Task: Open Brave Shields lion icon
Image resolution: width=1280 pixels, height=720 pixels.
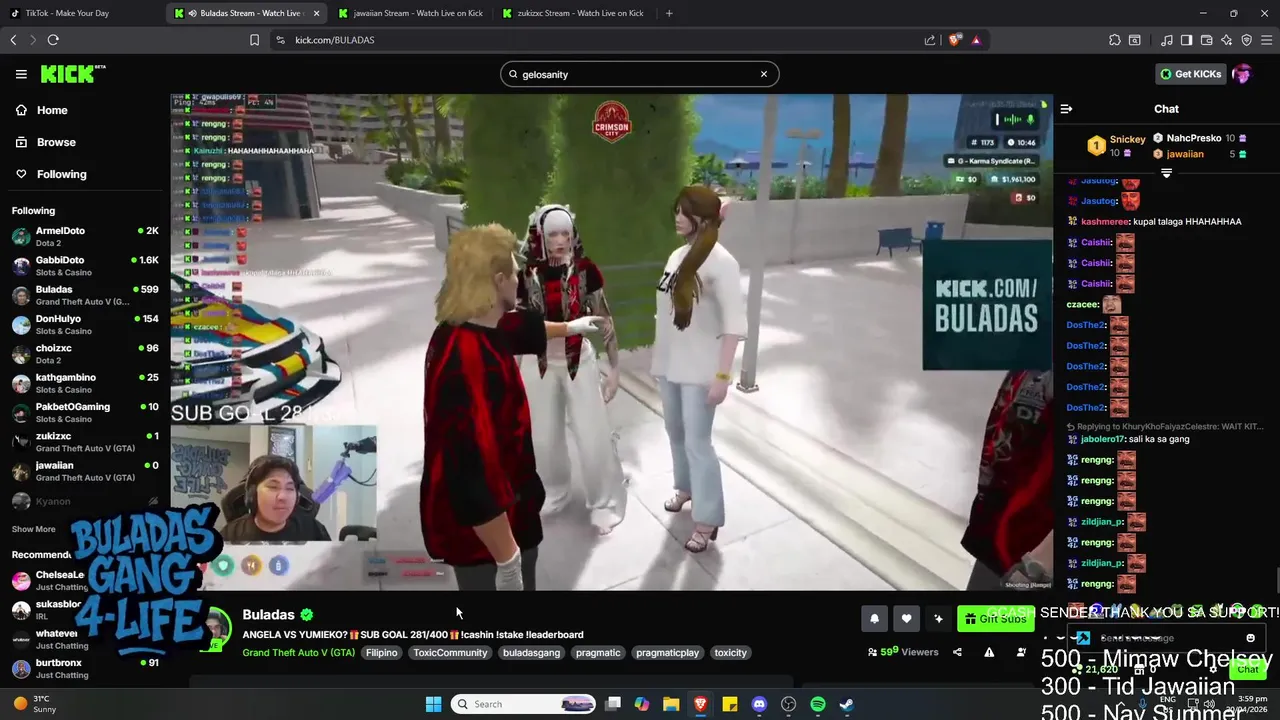Action: [x=955, y=40]
